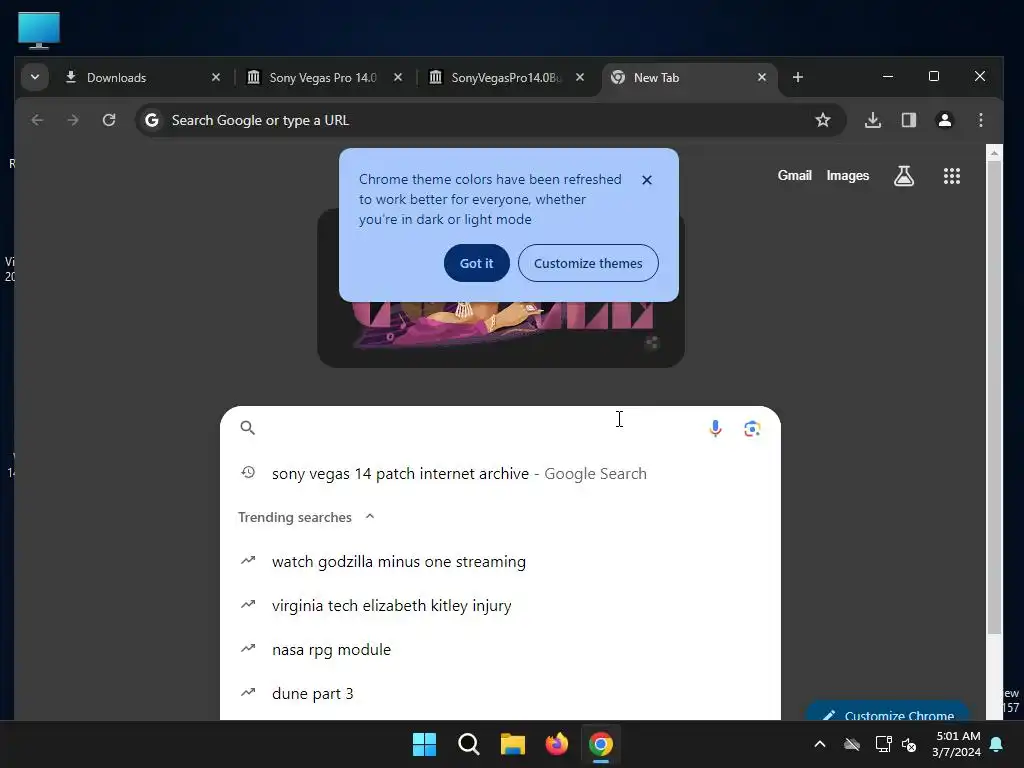1024x768 pixels.
Task: Open Windows taskbar search
Action: coord(469,744)
